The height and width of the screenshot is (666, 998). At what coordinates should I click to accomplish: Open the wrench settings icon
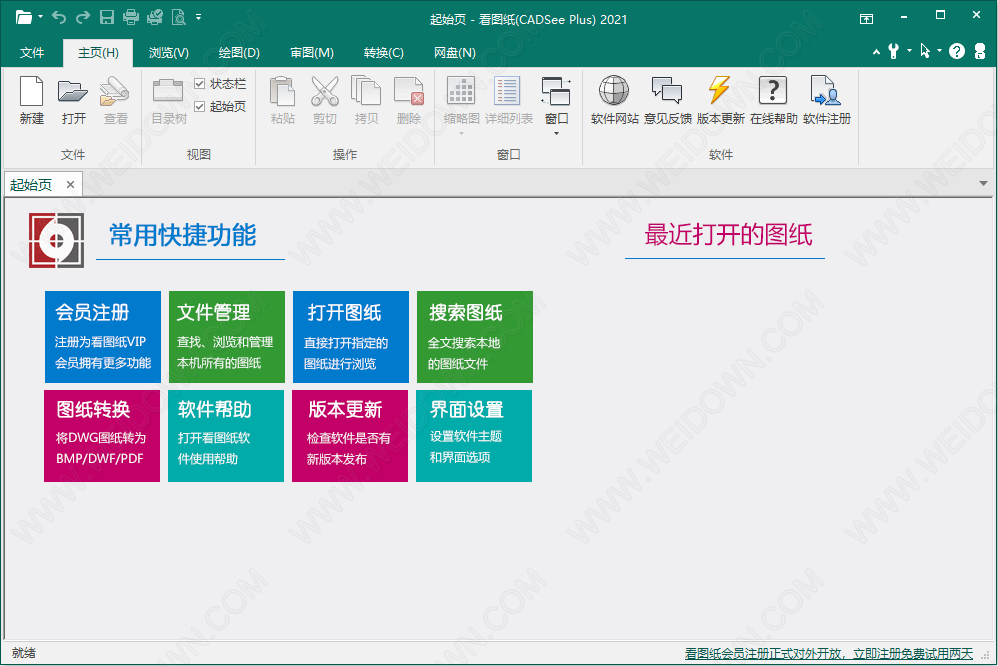click(x=894, y=52)
